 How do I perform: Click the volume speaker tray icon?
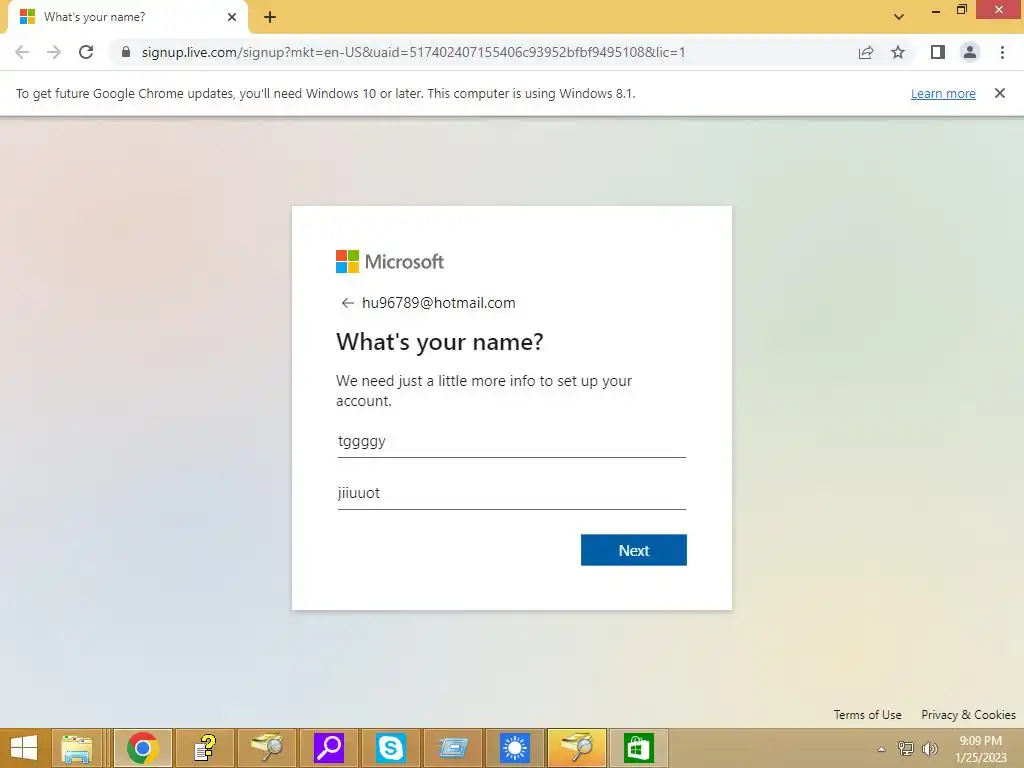929,749
